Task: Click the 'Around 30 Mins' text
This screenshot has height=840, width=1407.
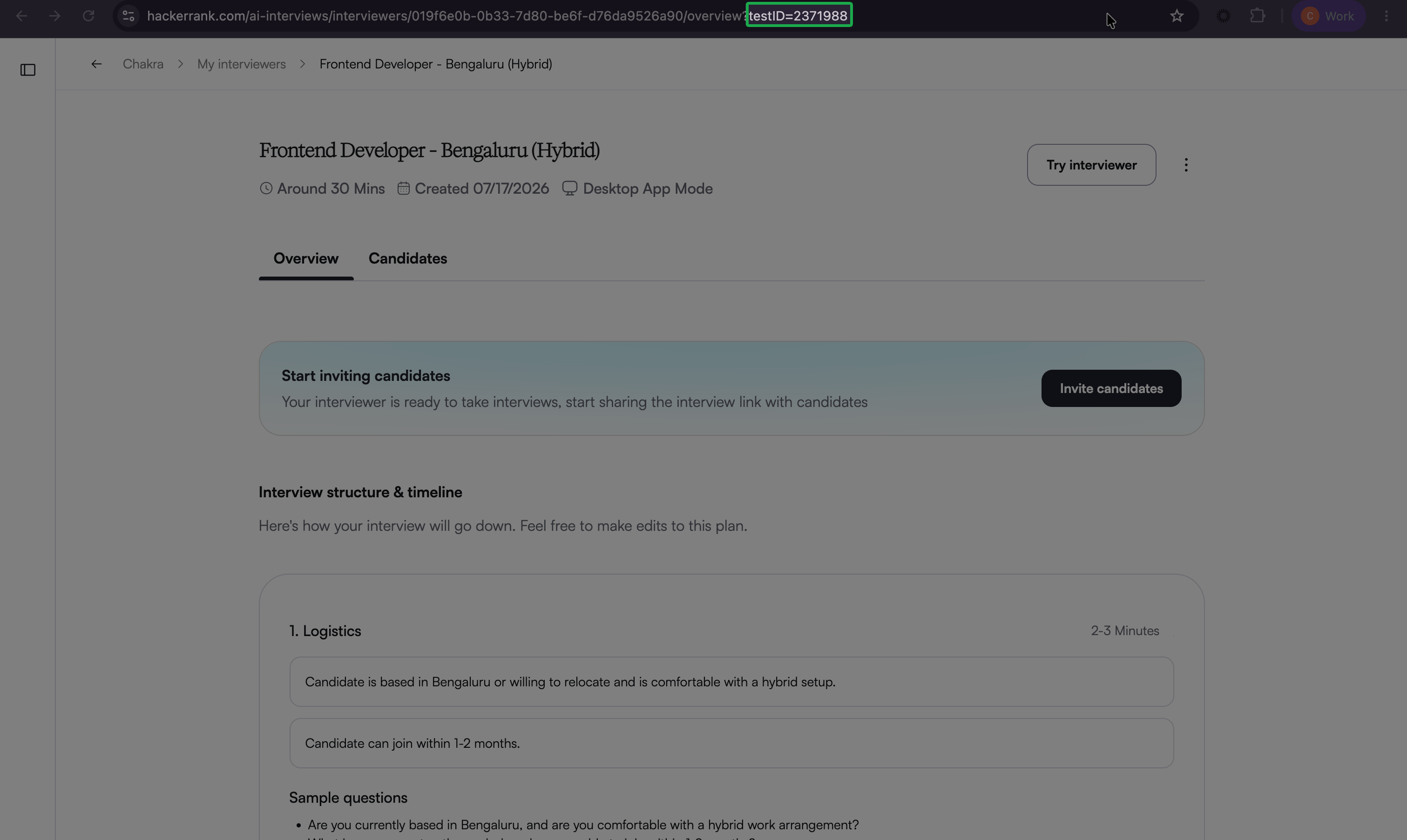Action: click(x=331, y=189)
